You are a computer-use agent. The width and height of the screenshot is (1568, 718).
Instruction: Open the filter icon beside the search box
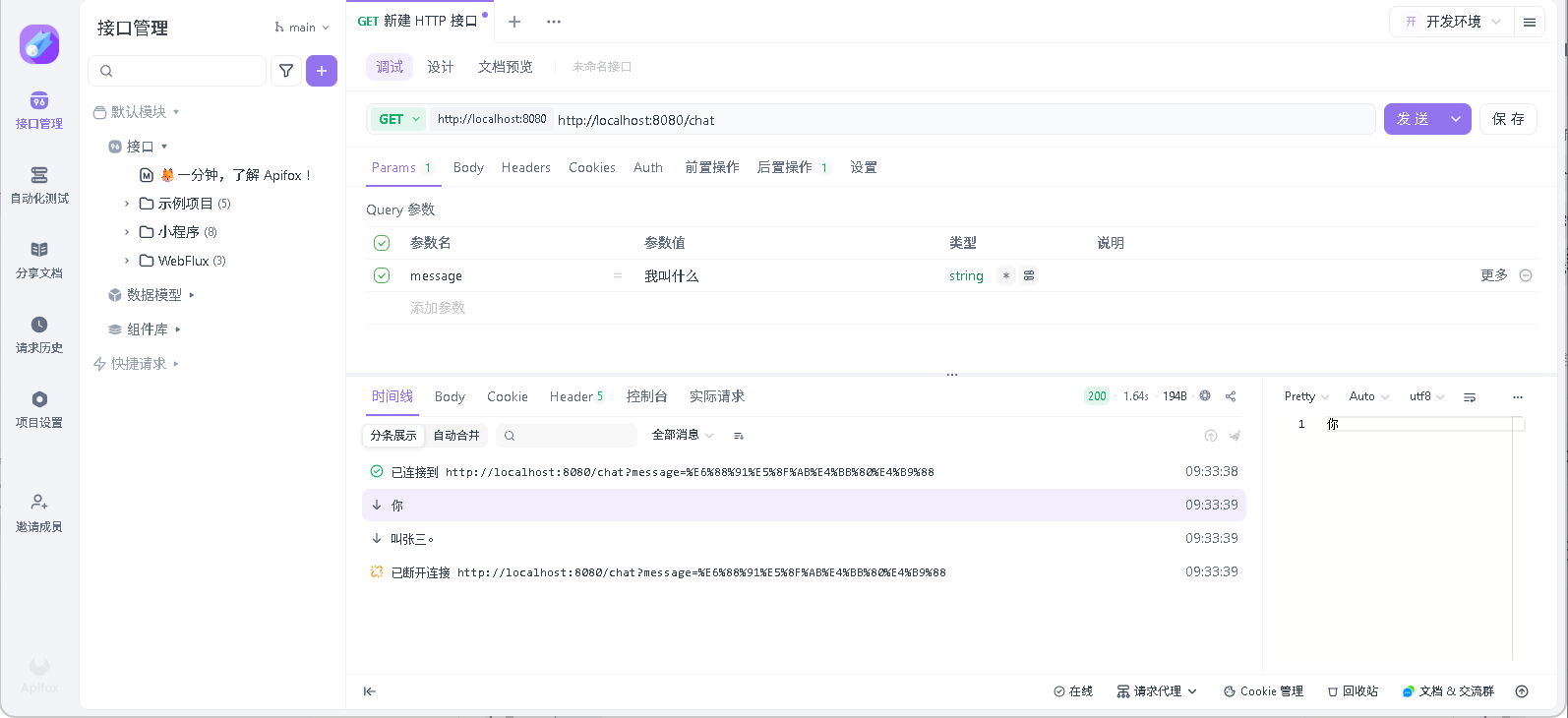[286, 71]
